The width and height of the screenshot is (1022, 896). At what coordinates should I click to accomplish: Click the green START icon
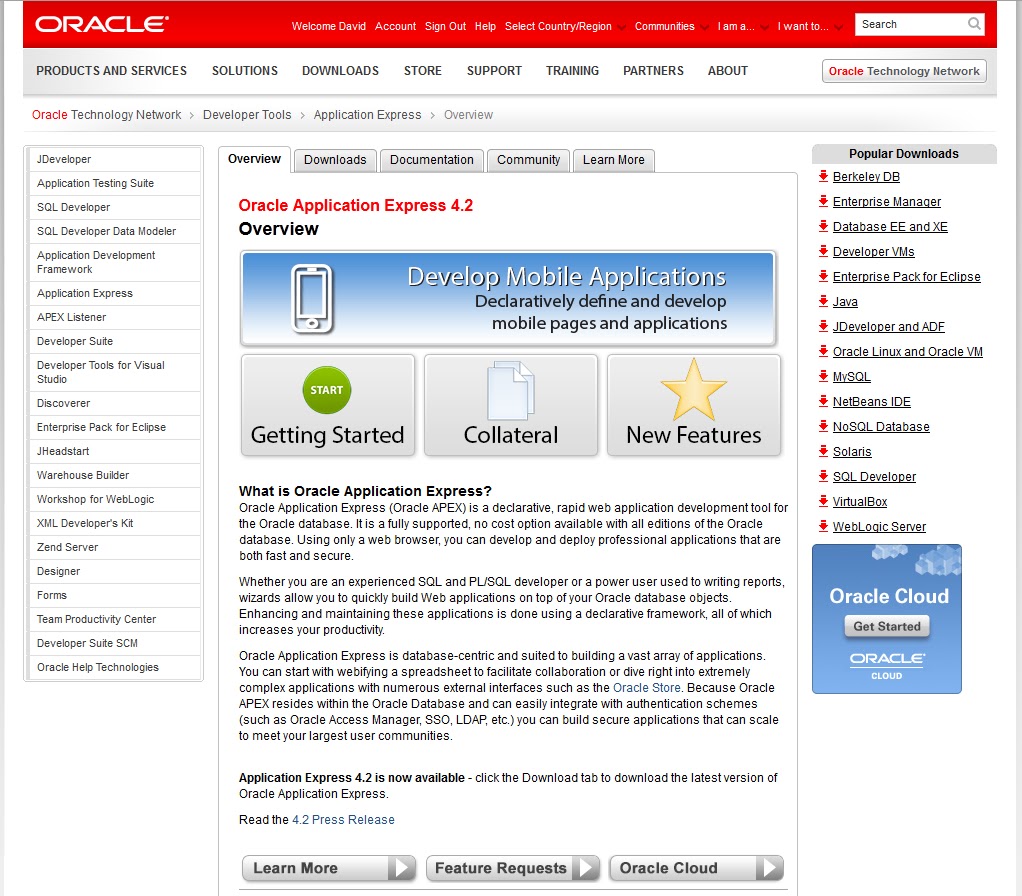pyautogui.click(x=327, y=390)
